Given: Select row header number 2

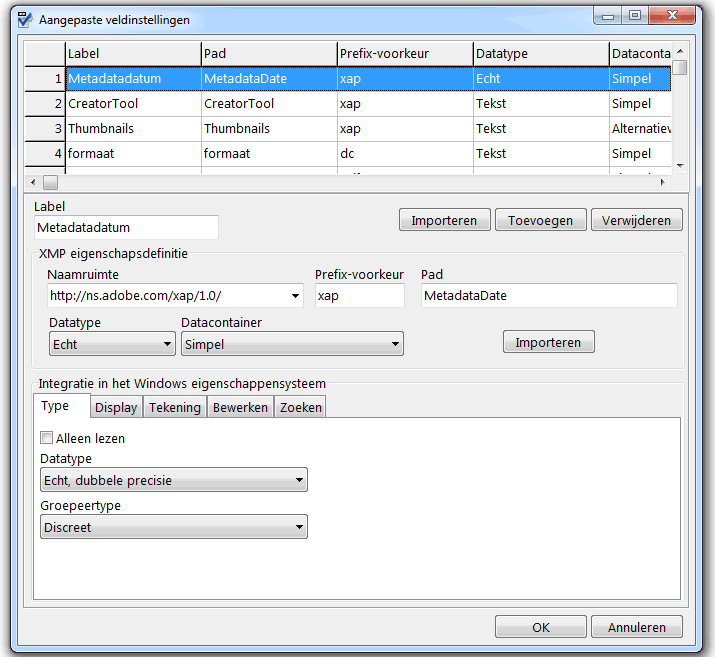Looking at the screenshot, I should 45,103.
